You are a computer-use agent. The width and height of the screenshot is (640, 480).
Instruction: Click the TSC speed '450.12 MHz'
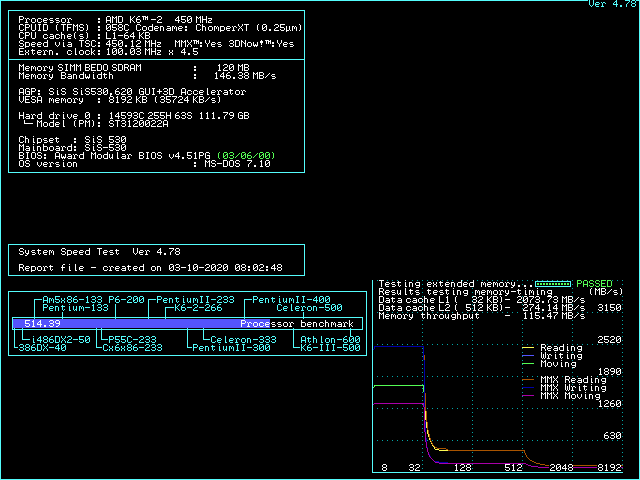tap(133, 44)
